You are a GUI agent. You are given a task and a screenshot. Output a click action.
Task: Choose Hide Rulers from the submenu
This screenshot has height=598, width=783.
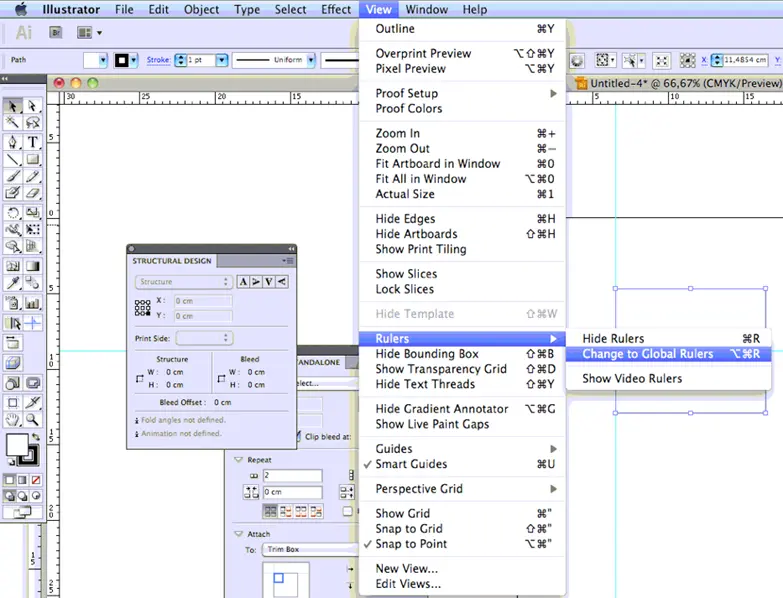(x=668, y=338)
